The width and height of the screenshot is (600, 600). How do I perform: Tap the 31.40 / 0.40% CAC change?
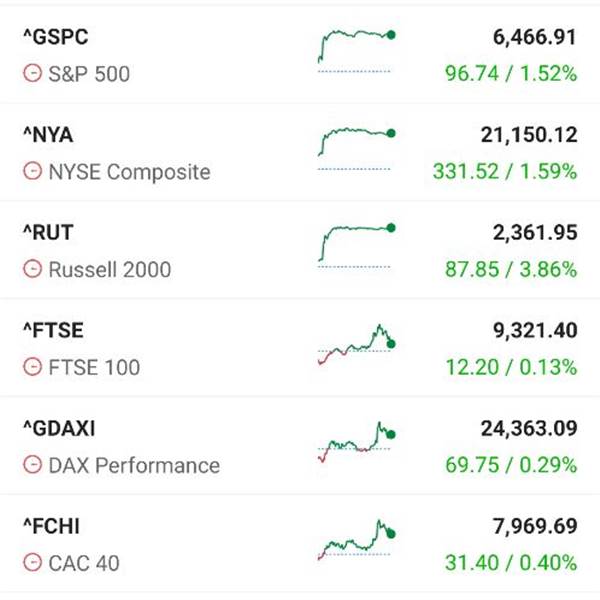pos(511,563)
